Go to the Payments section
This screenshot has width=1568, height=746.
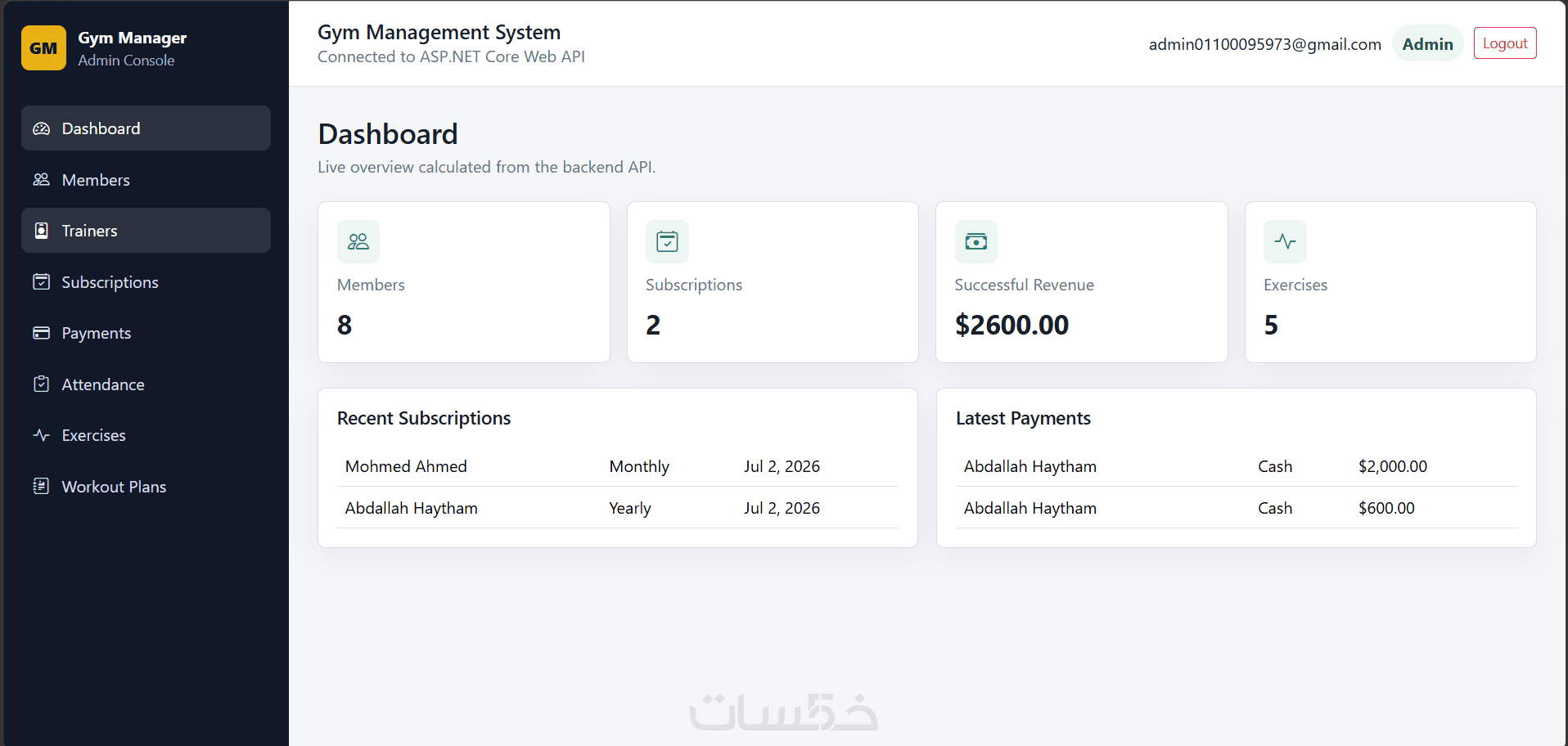146,333
